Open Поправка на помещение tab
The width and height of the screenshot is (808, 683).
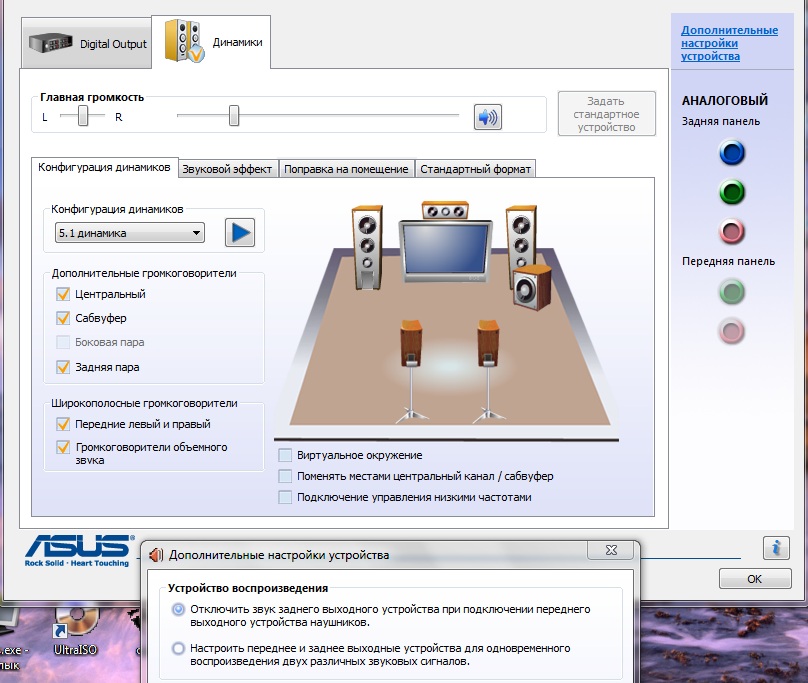[346, 169]
